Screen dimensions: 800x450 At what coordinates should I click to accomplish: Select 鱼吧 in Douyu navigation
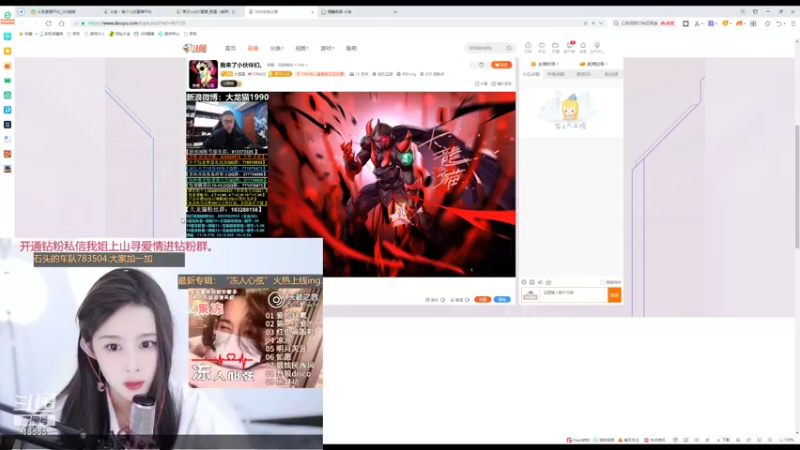(x=351, y=48)
